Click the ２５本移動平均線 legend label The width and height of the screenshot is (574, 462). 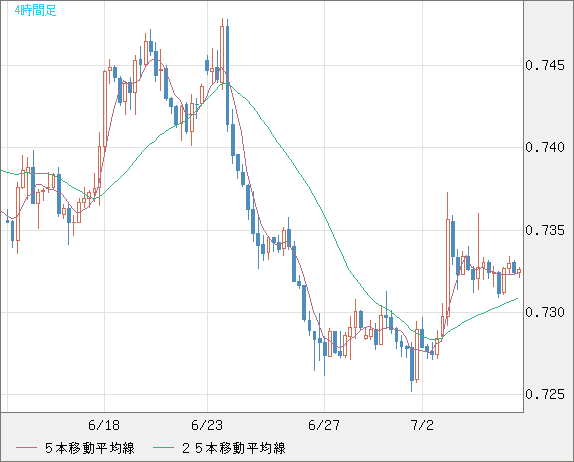(x=234, y=448)
